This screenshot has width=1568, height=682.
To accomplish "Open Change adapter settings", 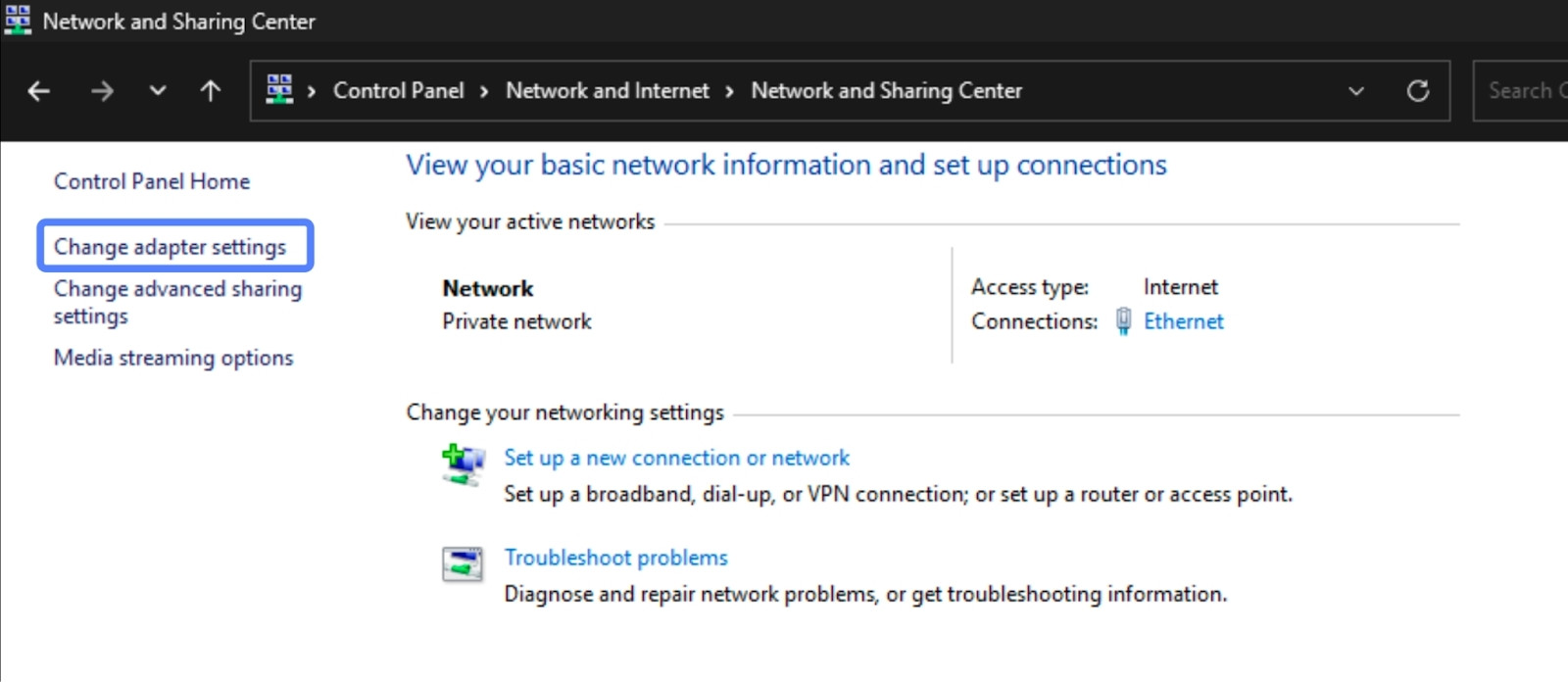I will click(170, 247).
